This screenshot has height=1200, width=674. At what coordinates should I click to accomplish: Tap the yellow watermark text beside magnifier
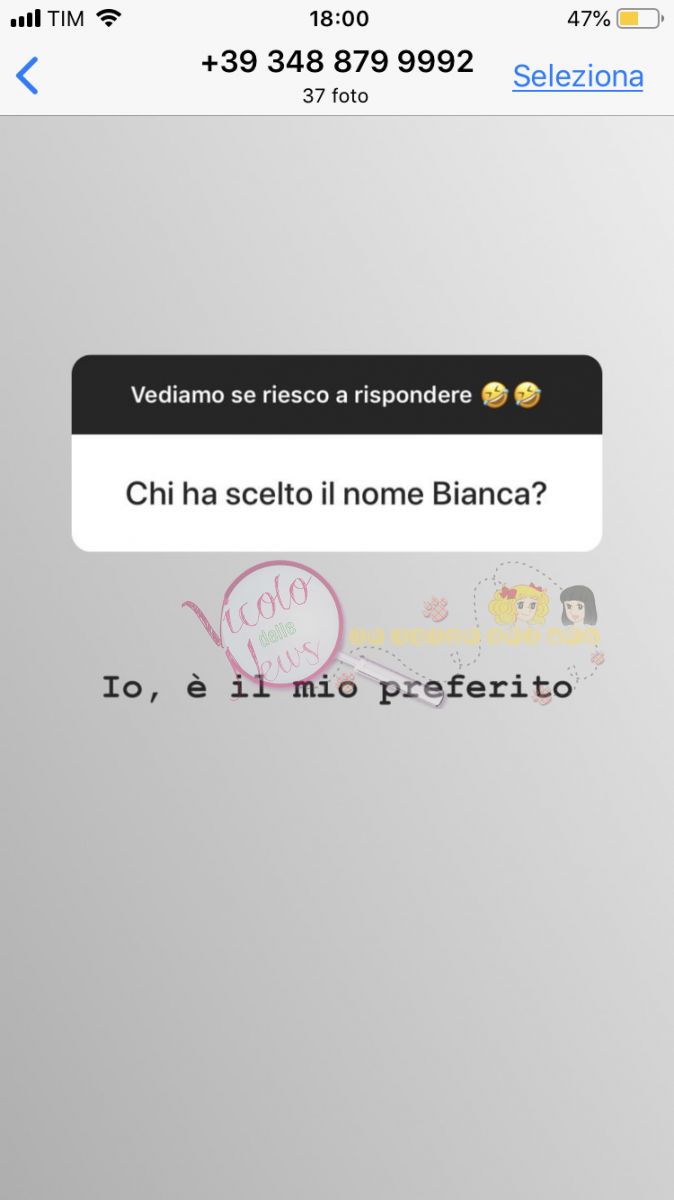pyautogui.click(x=474, y=636)
